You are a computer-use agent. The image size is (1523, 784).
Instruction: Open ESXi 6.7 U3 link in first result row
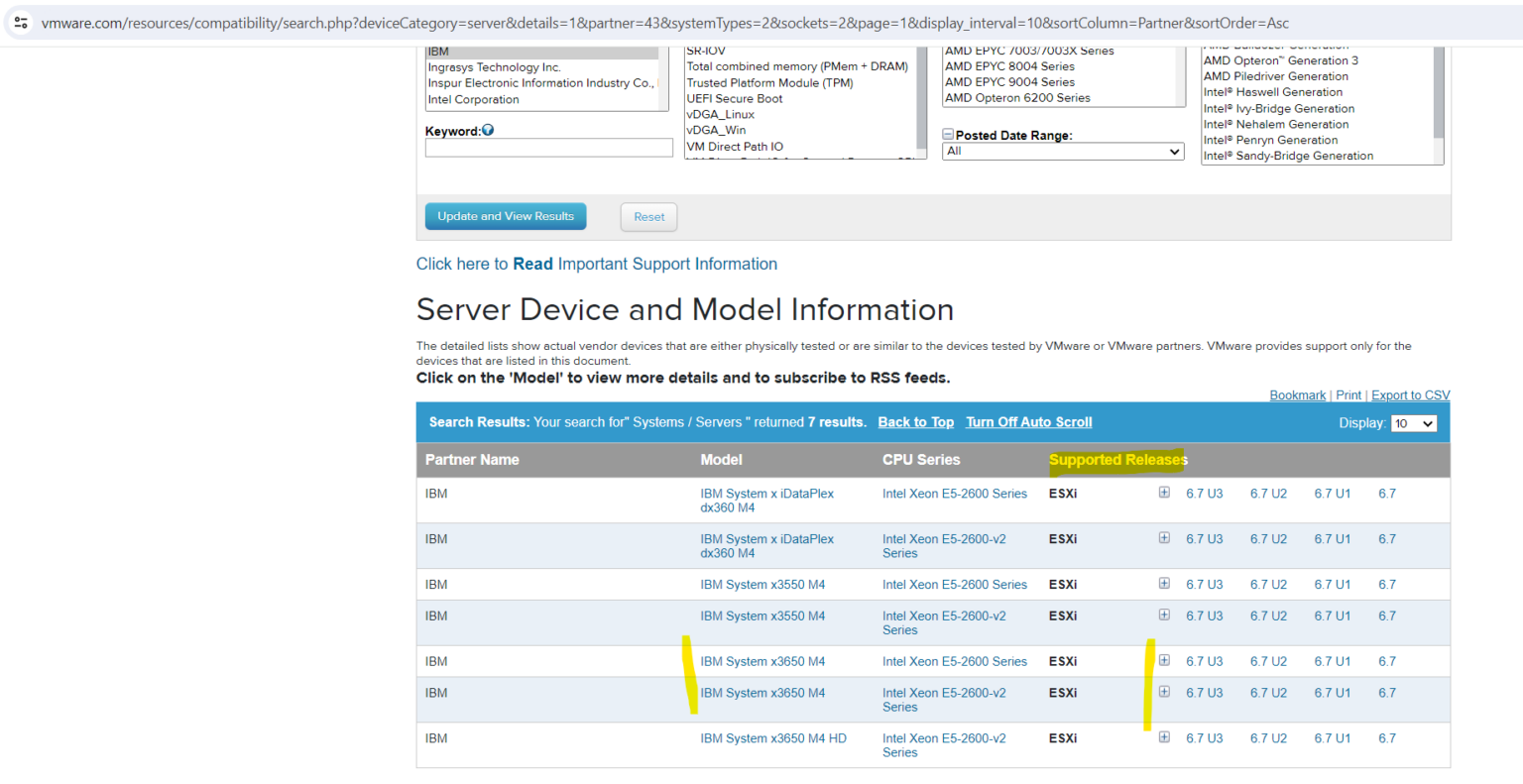point(1204,493)
